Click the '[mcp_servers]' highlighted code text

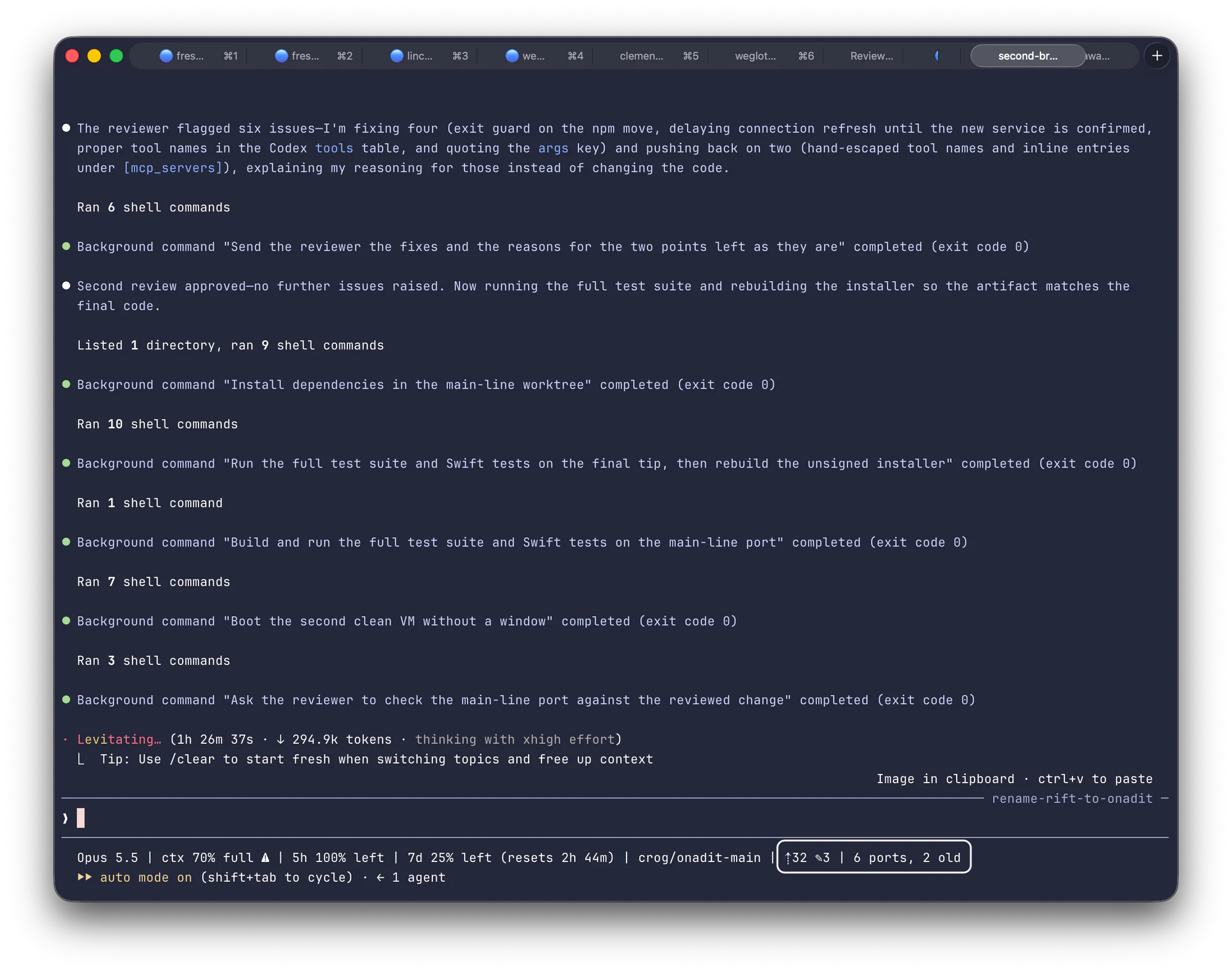(x=172, y=168)
